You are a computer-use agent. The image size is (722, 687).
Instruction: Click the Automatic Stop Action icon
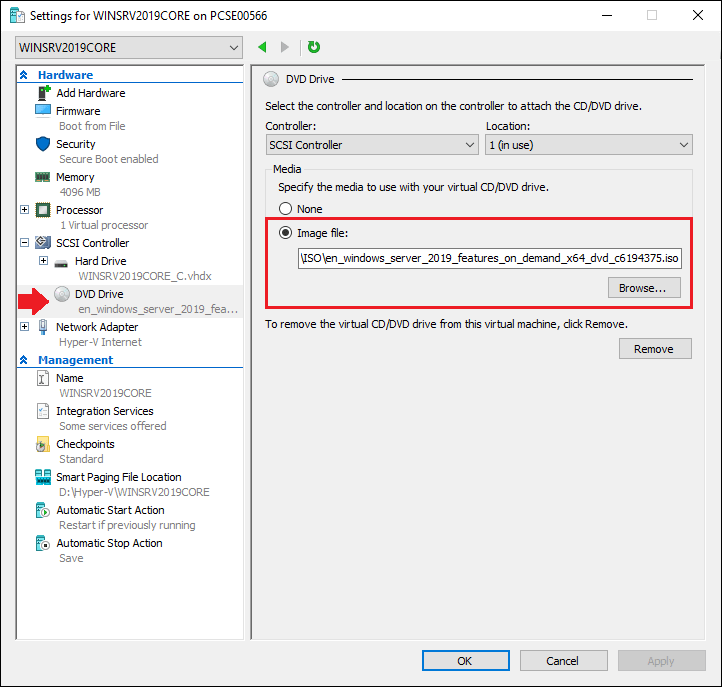[x=43, y=543]
